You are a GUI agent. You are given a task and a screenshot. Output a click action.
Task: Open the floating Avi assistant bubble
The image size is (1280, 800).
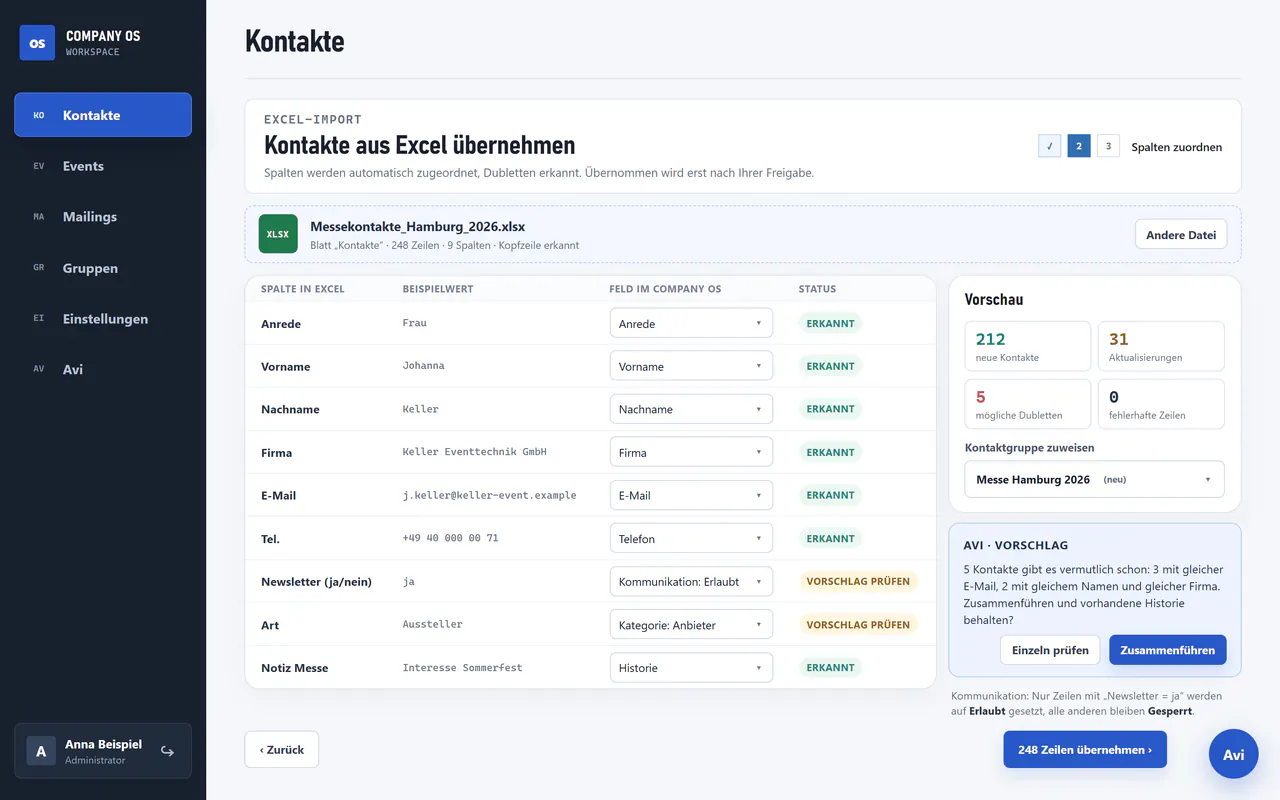point(1233,754)
